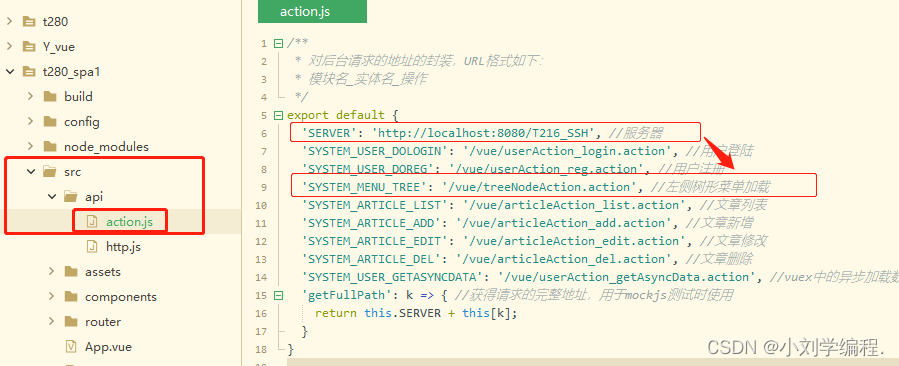Select the router folder name

103,322
